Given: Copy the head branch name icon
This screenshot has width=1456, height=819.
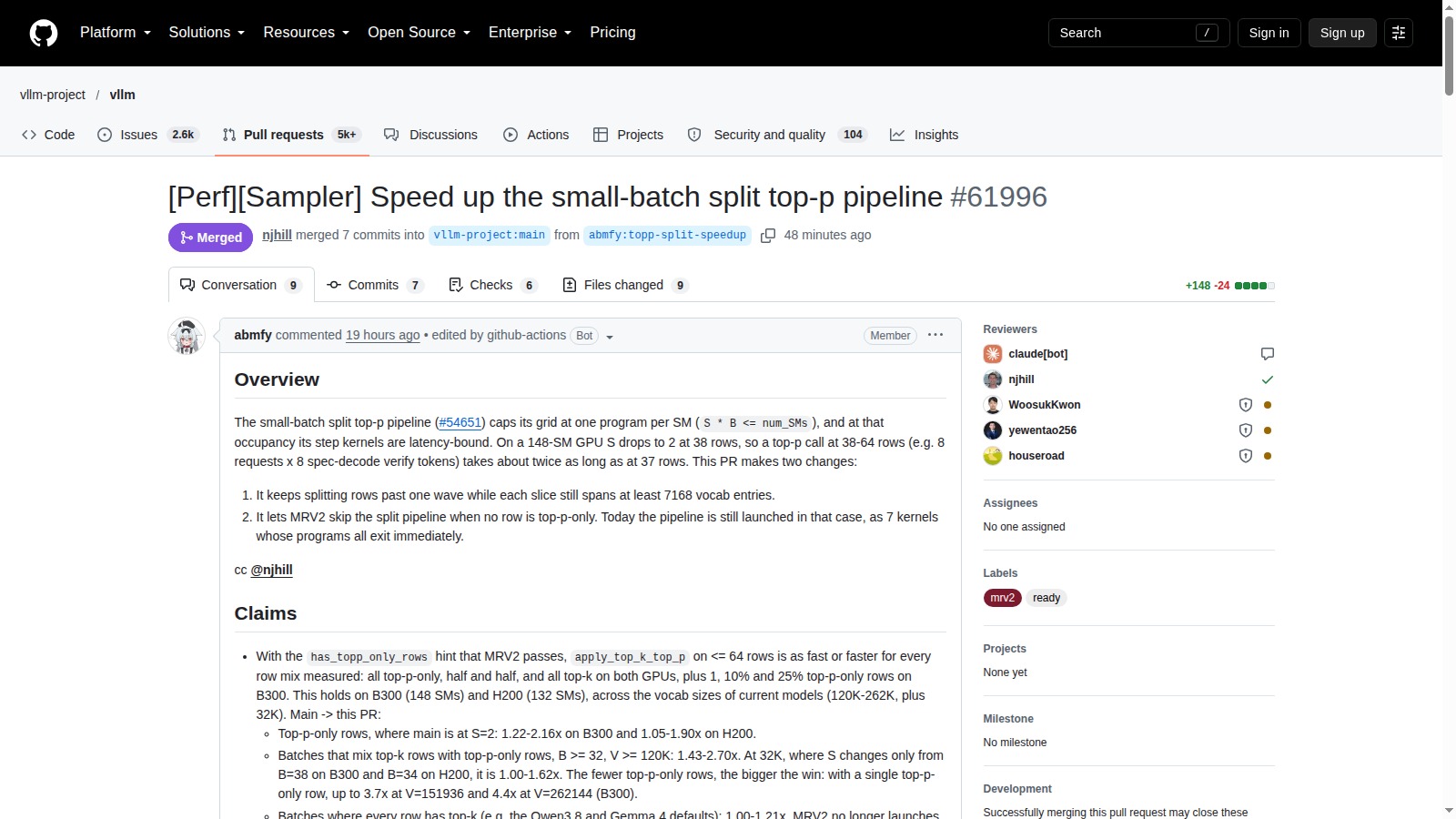Looking at the screenshot, I should [768, 236].
